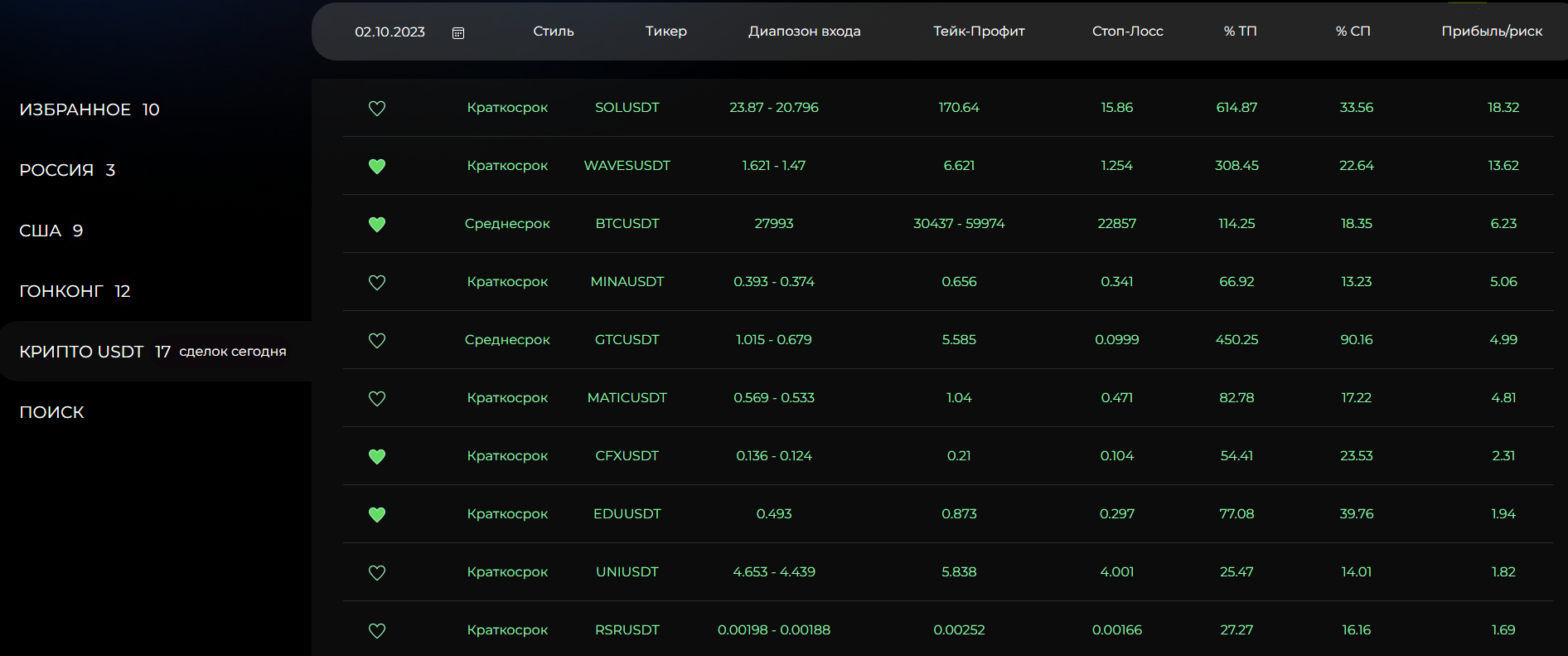Select the 02.10.2023 date field
The width and height of the screenshot is (1568, 656).
coord(390,32)
